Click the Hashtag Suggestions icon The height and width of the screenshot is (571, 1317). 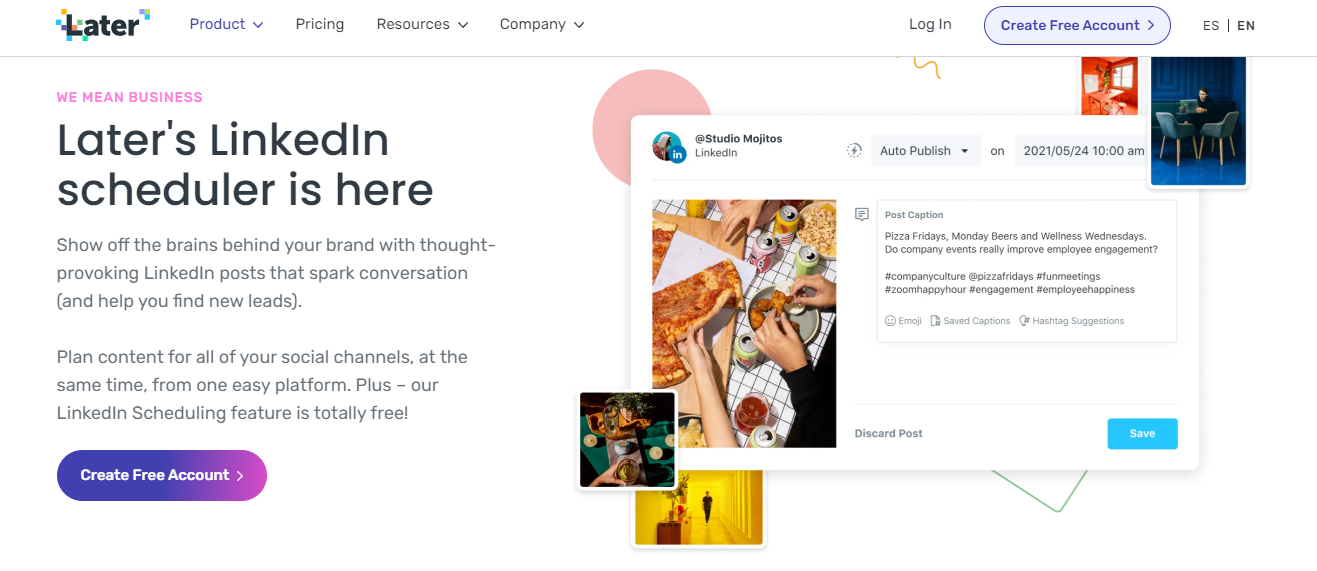point(1024,321)
